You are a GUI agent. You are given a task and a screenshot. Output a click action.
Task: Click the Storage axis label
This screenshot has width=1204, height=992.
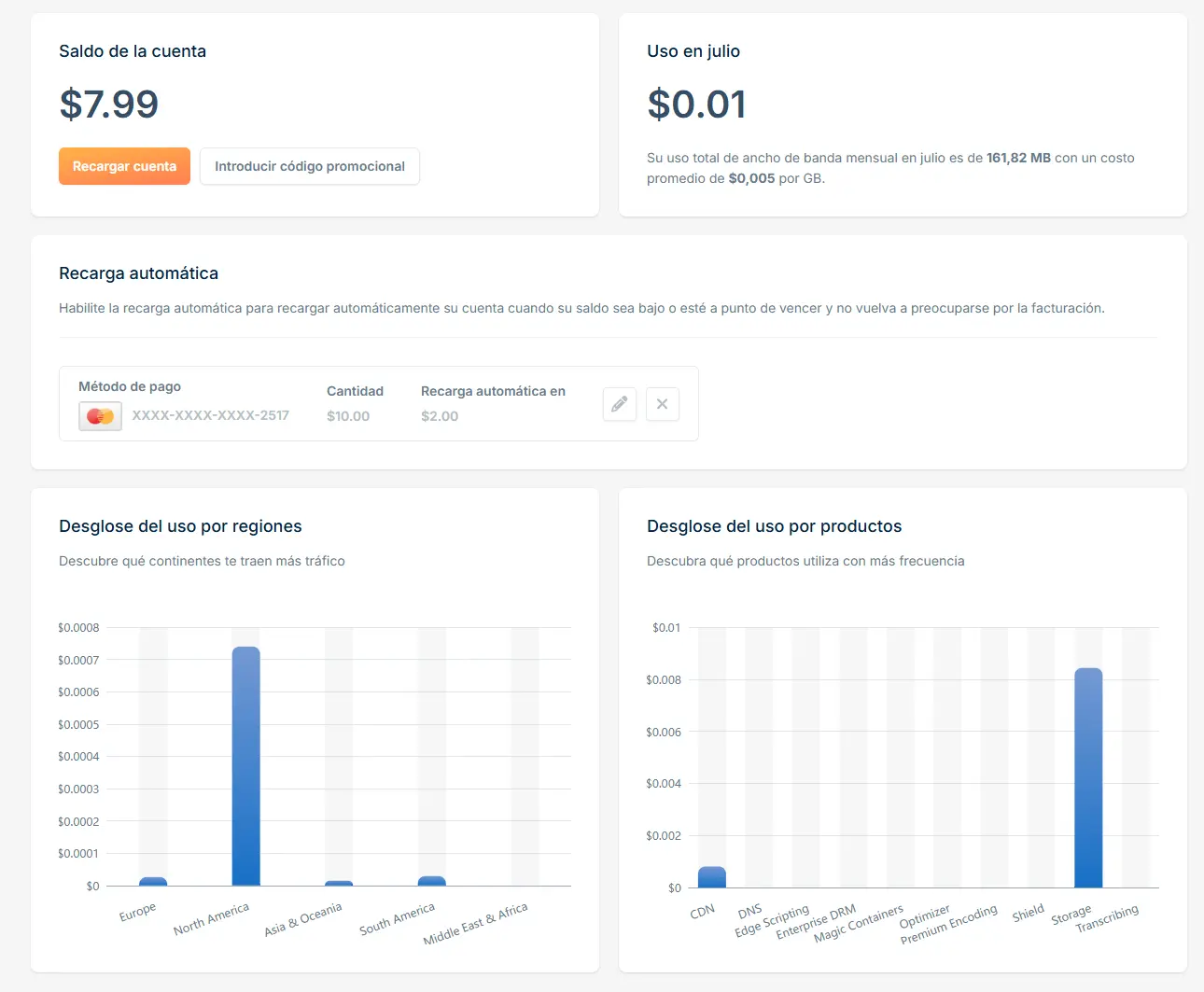1071,915
